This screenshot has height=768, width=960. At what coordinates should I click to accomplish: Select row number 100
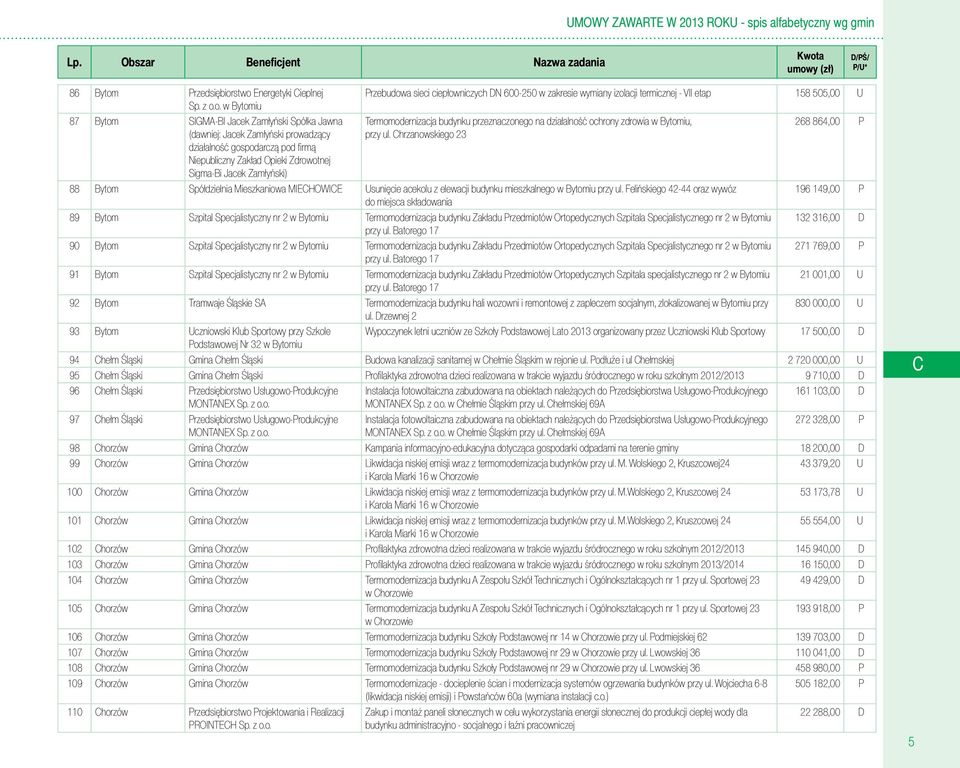tap(74, 492)
